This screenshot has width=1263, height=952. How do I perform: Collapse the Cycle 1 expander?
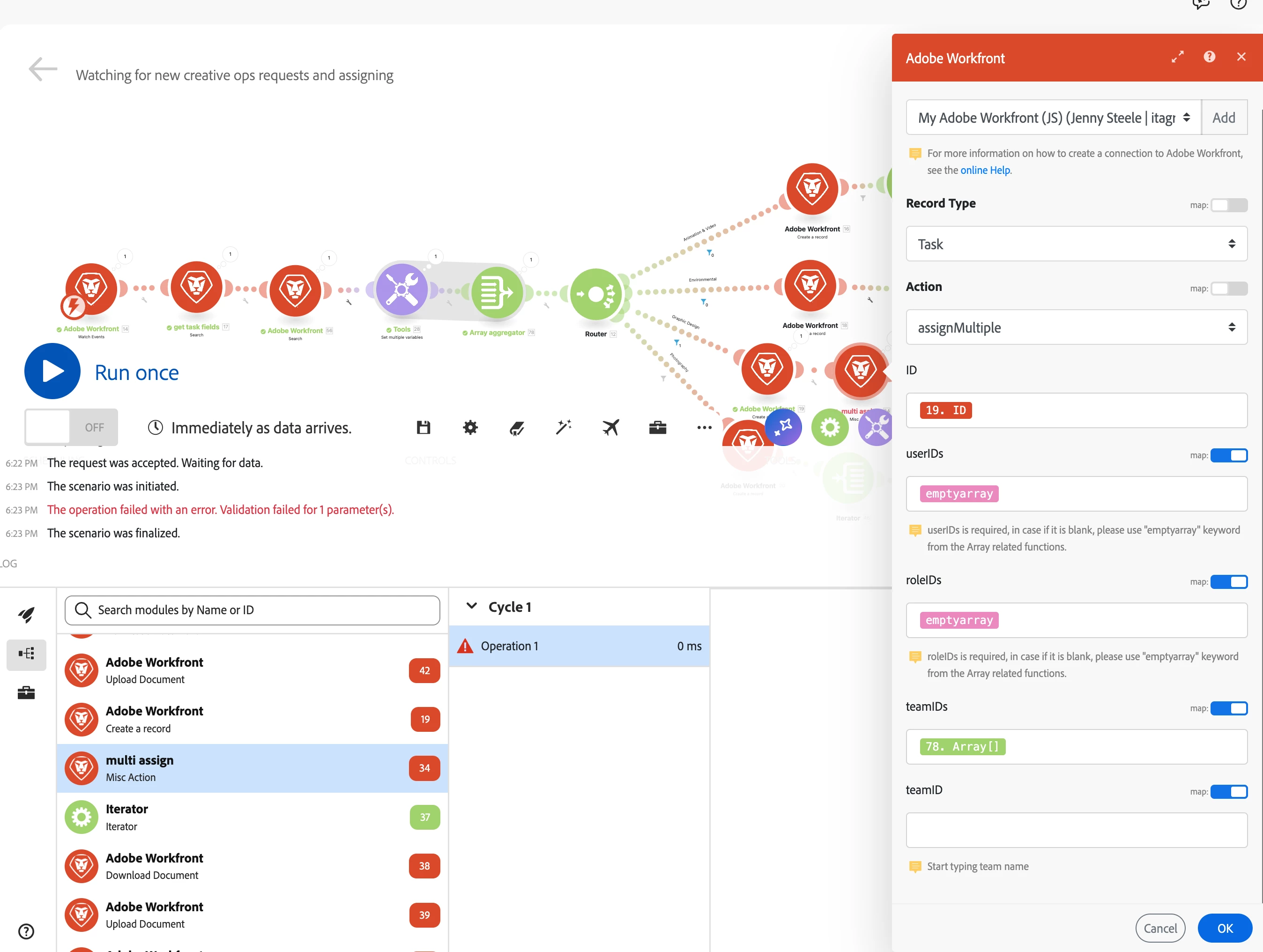coord(472,606)
